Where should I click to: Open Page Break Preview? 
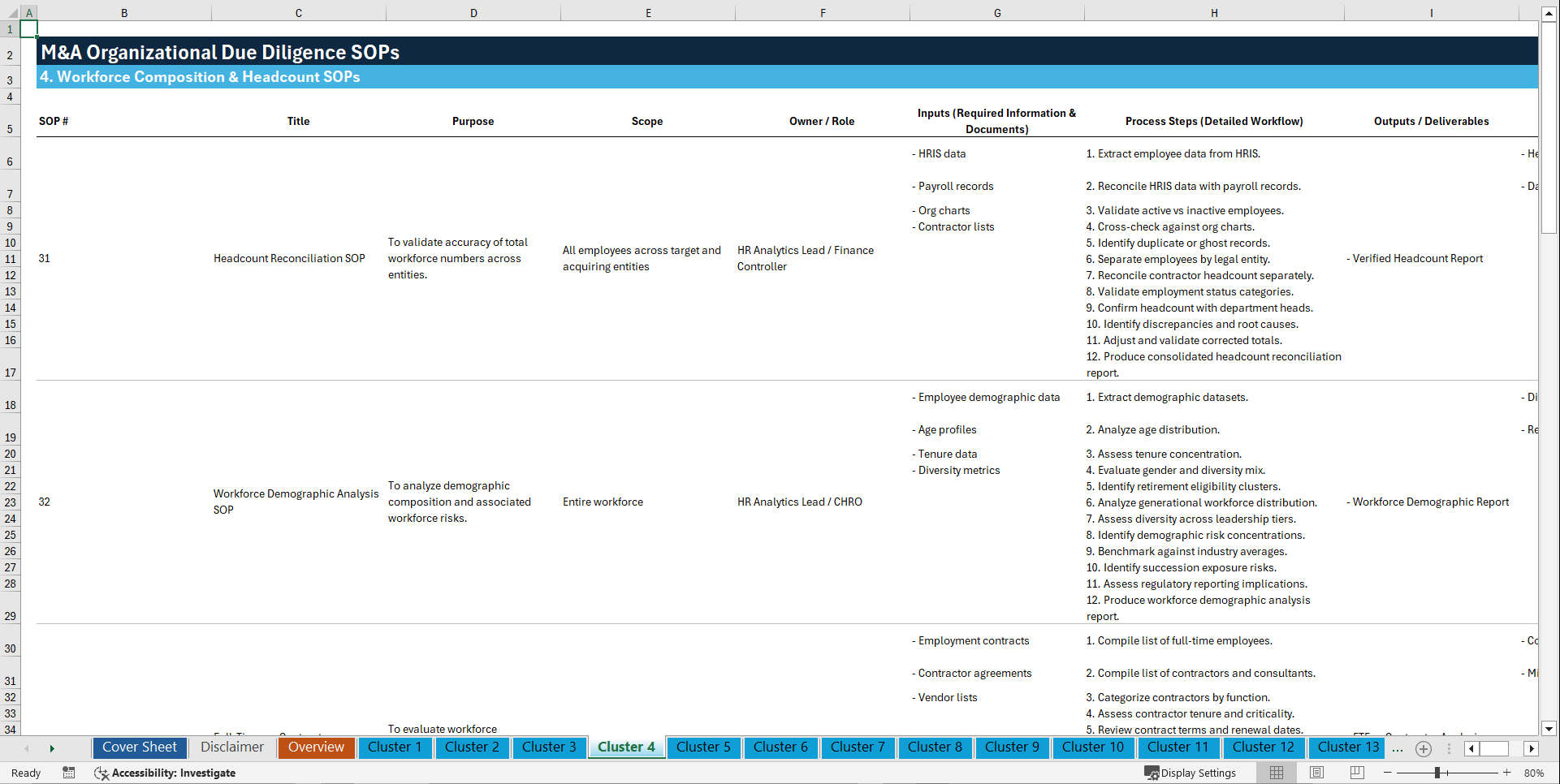[1356, 773]
